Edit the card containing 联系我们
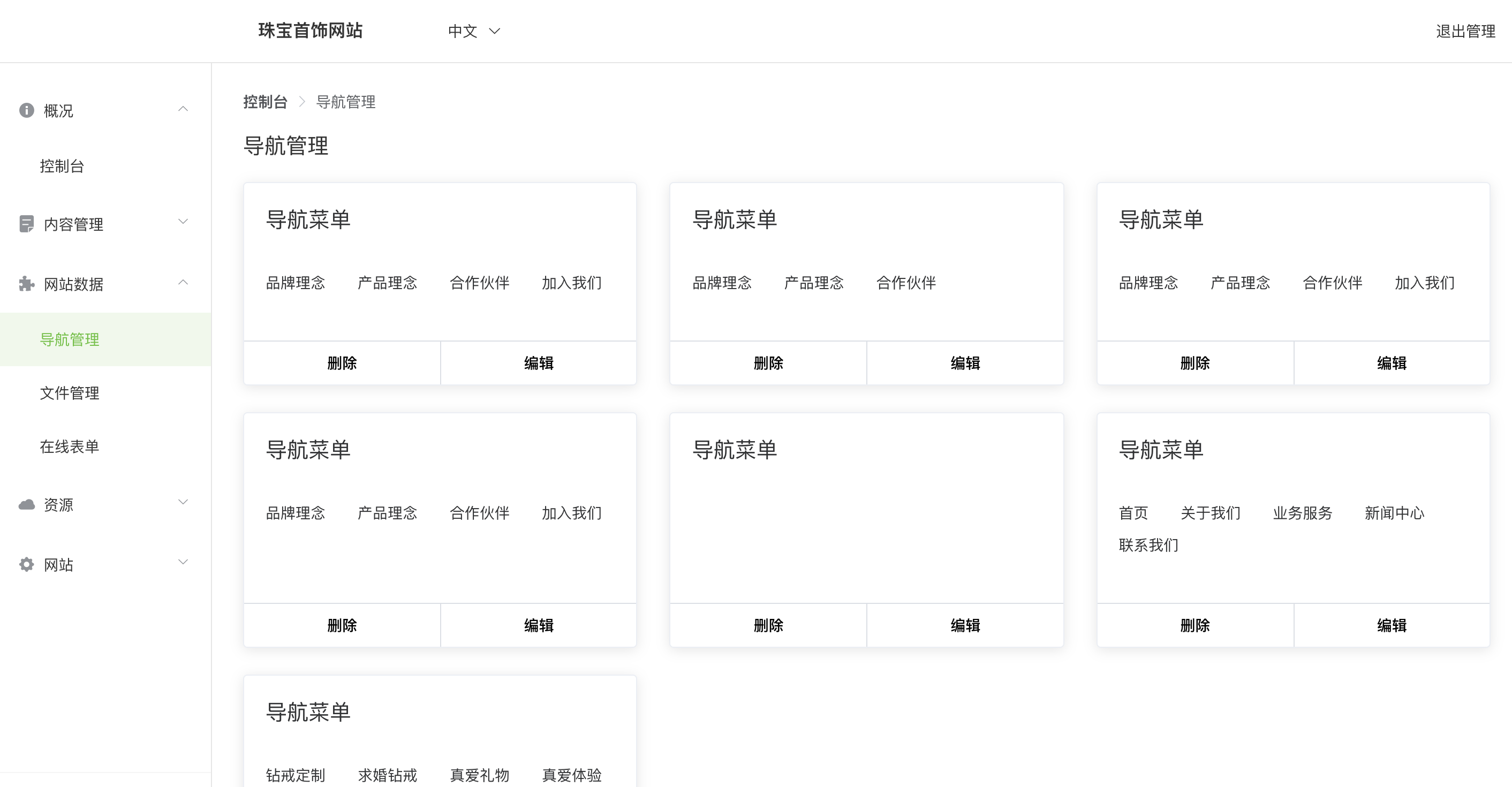 1392,626
